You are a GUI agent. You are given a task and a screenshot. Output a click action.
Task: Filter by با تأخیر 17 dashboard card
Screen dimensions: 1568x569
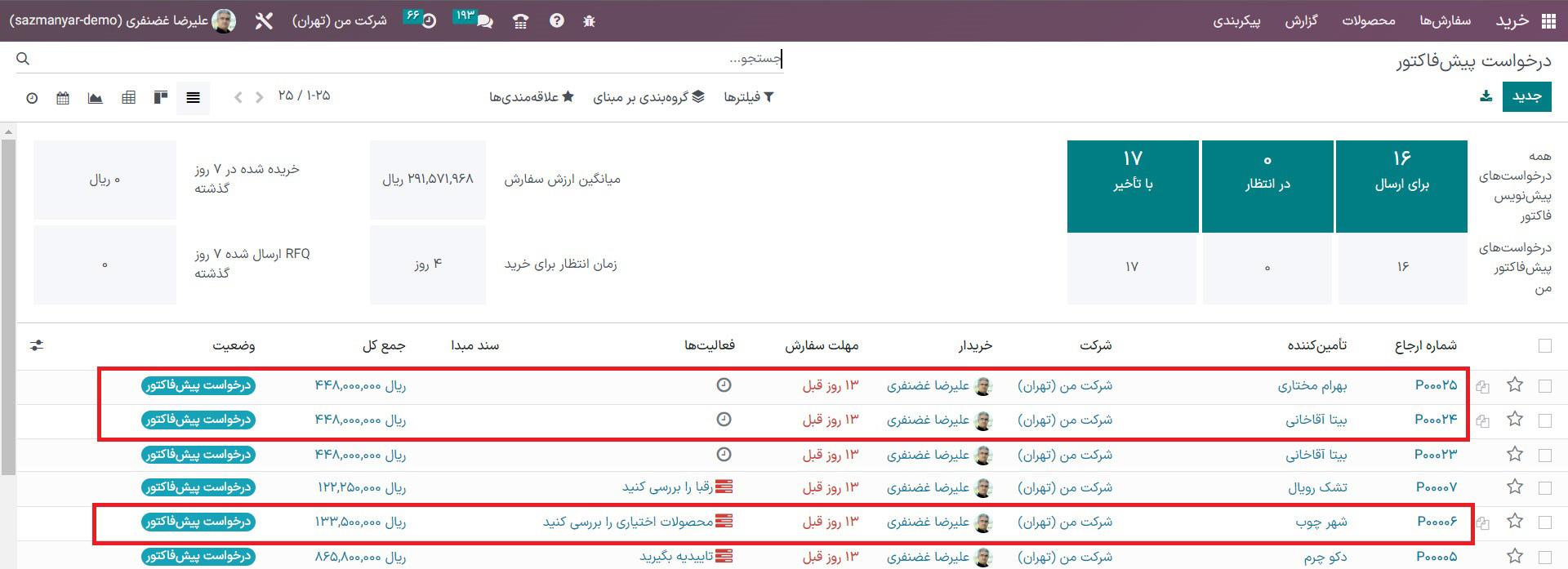coord(1133,186)
